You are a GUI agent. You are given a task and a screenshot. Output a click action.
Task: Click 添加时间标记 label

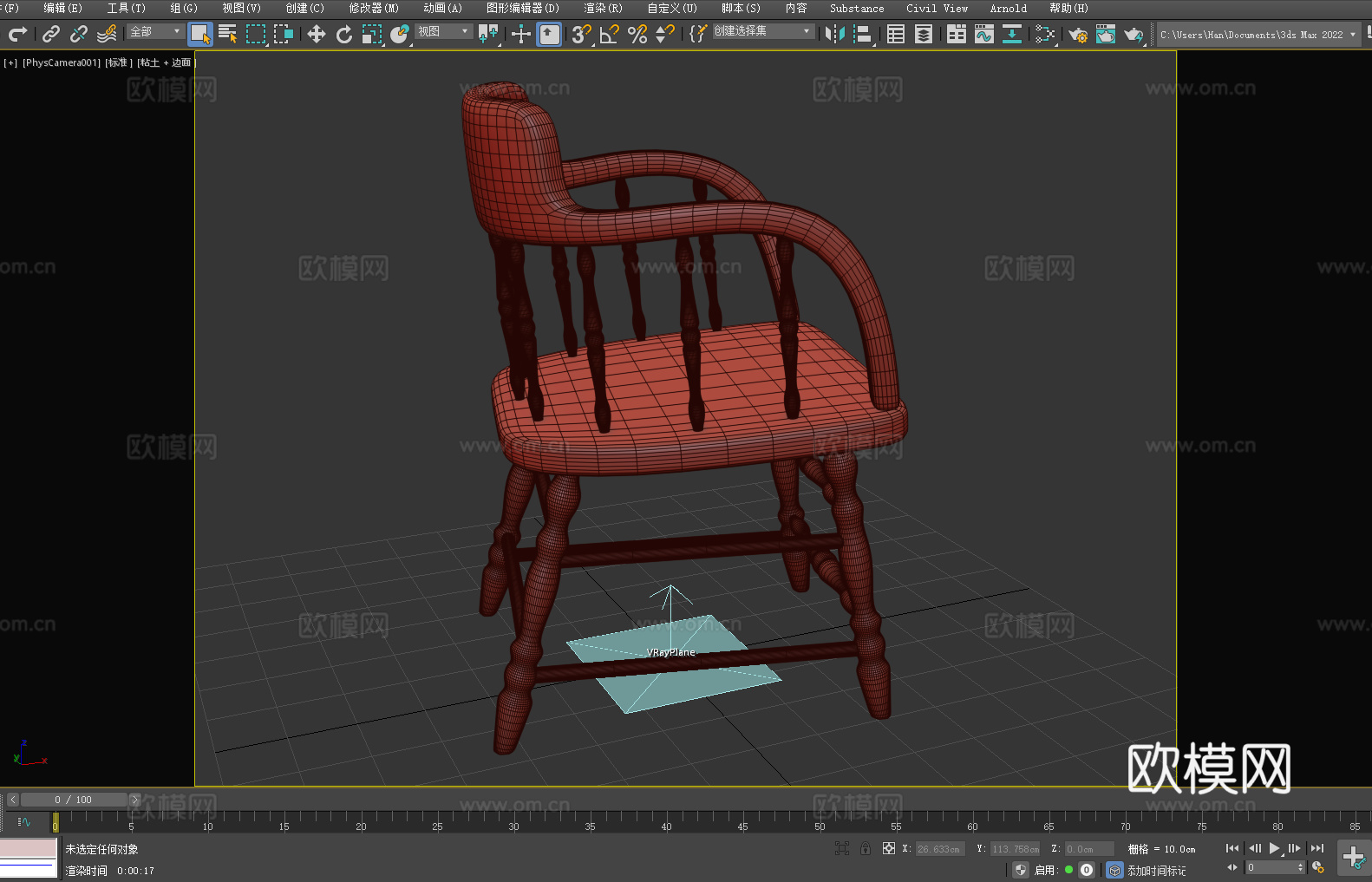pos(1157,870)
